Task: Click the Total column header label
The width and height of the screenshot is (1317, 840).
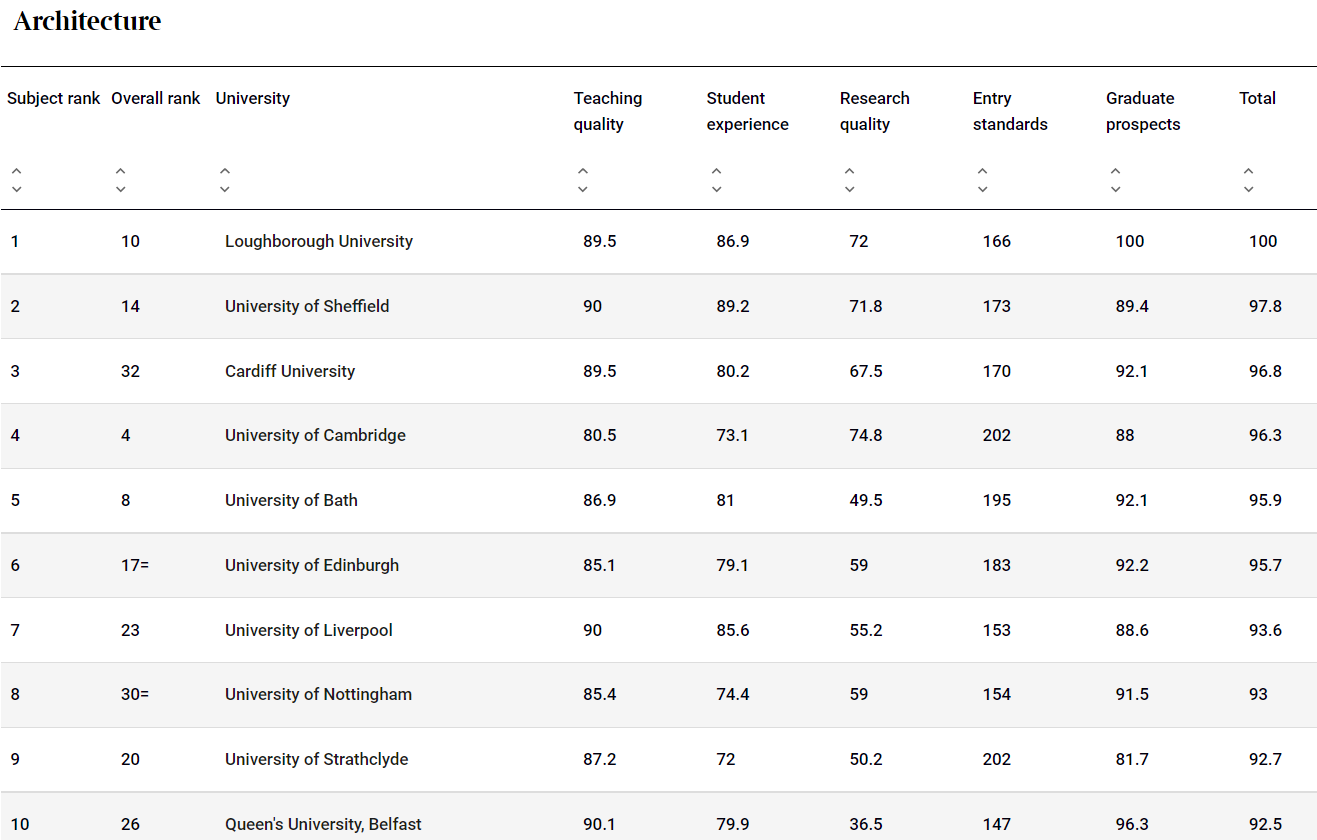Action: (x=1258, y=98)
